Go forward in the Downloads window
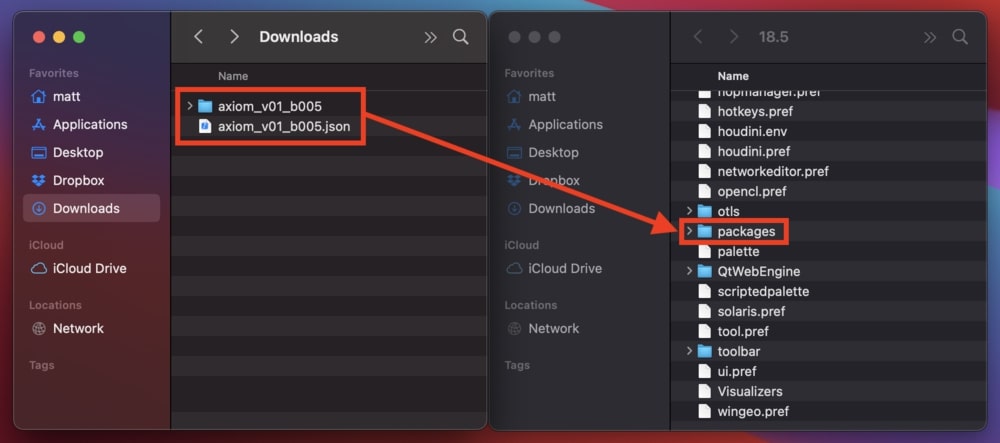Screen dimensions: 1000x443 click(x=234, y=37)
